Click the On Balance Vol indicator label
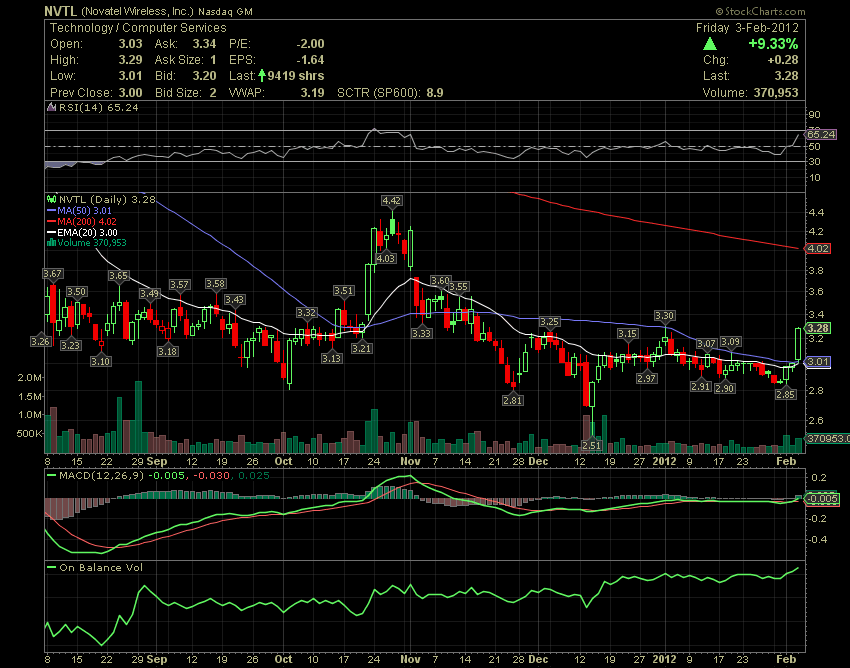The height and width of the screenshot is (668, 850). 101,568
